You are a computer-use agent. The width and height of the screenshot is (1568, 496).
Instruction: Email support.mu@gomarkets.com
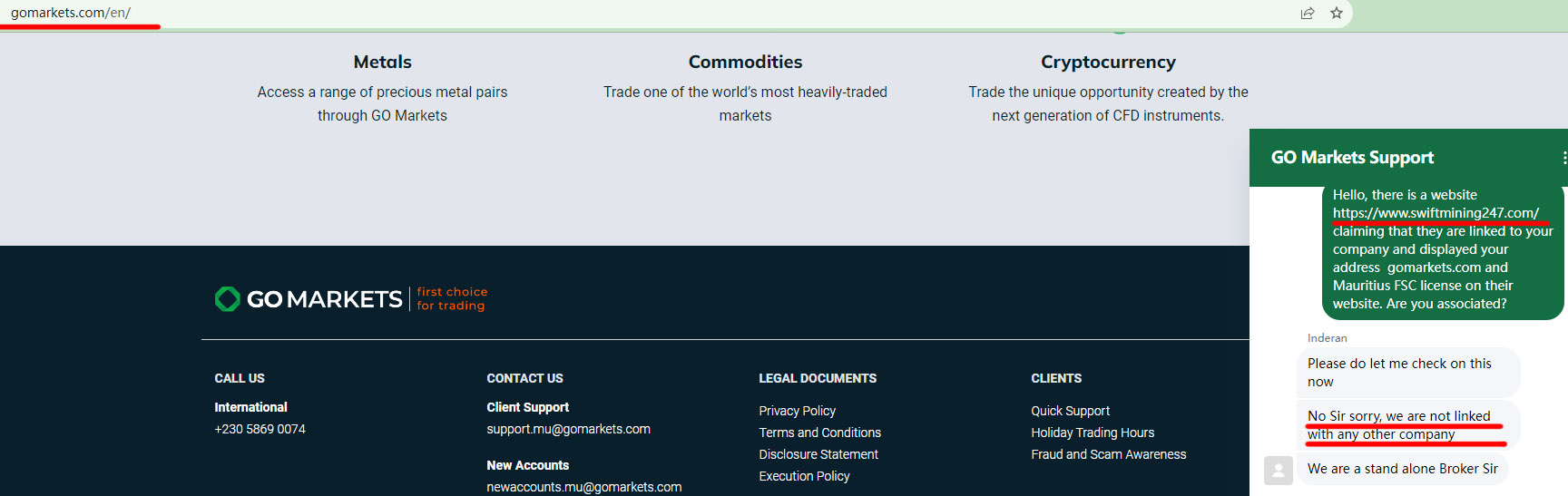[x=568, y=429]
